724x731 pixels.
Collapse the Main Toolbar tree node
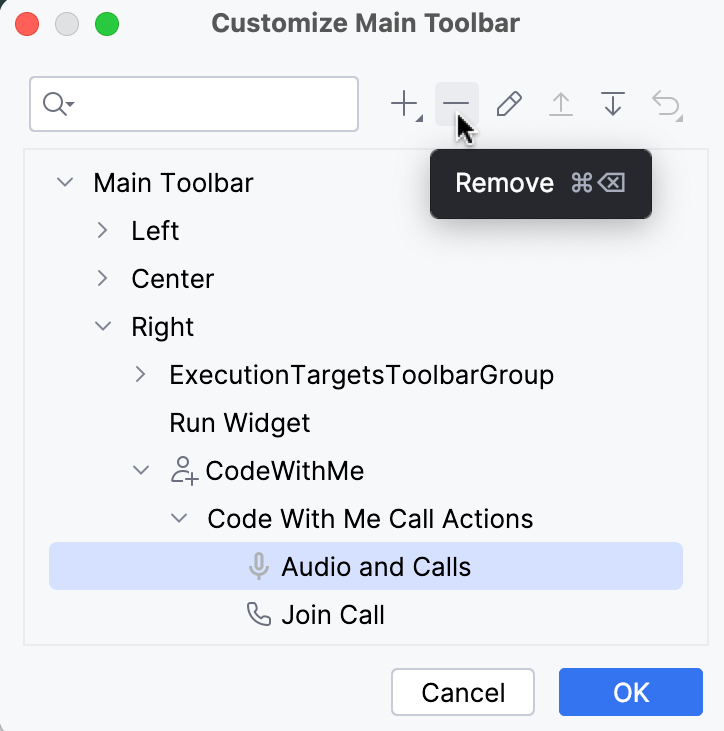(65, 183)
